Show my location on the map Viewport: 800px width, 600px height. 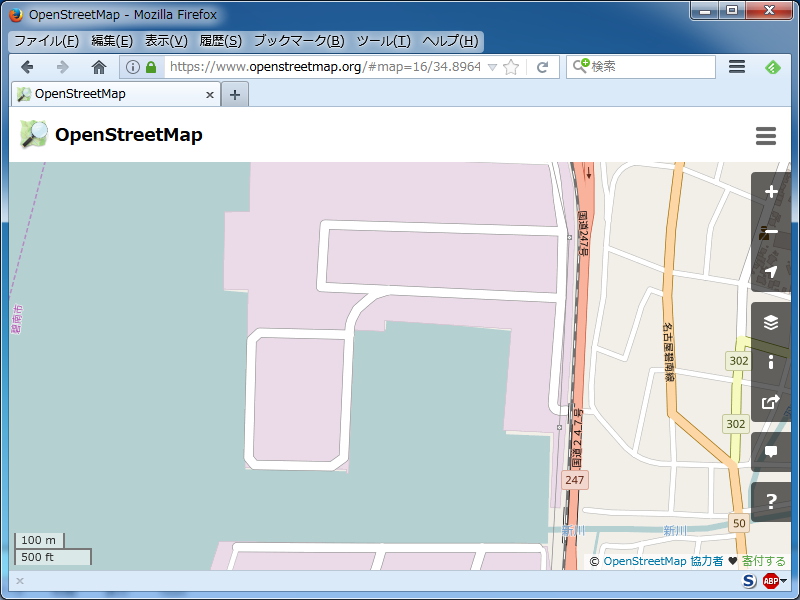click(x=771, y=271)
